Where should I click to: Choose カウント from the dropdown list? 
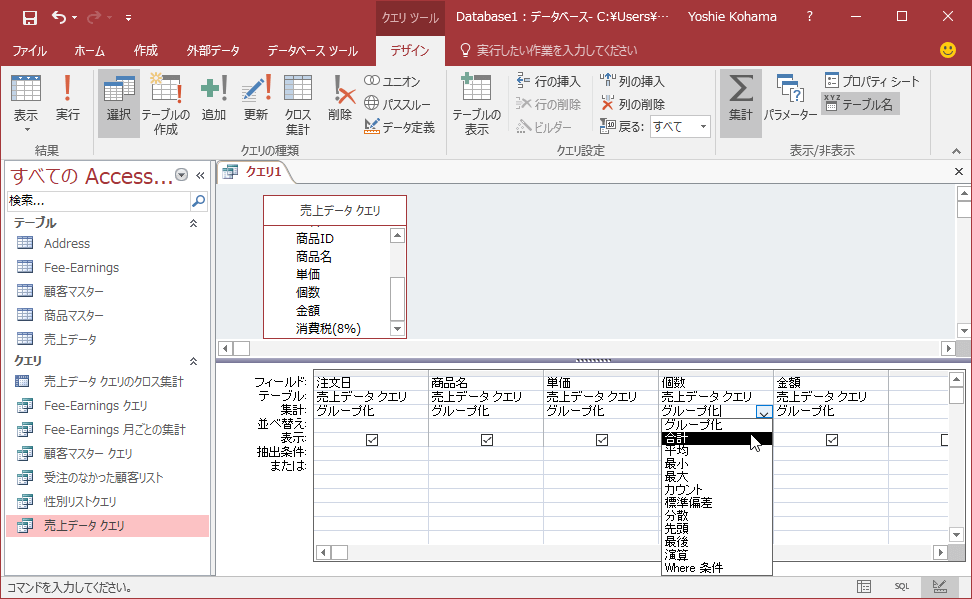click(x=717, y=490)
